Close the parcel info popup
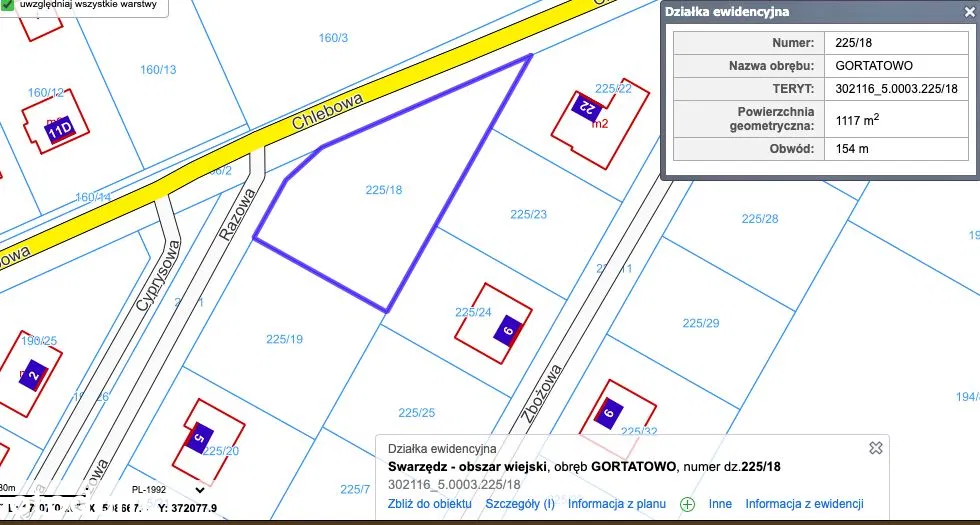This screenshot has height=525, width=980. (875, 448)
